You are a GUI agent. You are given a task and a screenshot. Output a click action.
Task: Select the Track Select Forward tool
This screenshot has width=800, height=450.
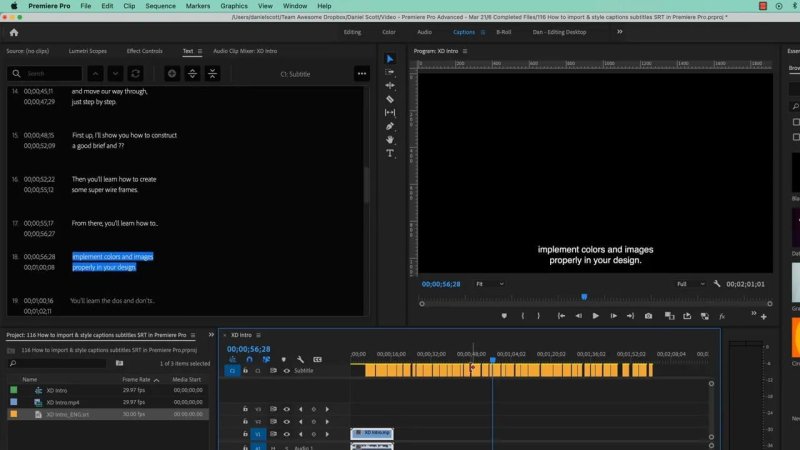[x=390, y=72]
